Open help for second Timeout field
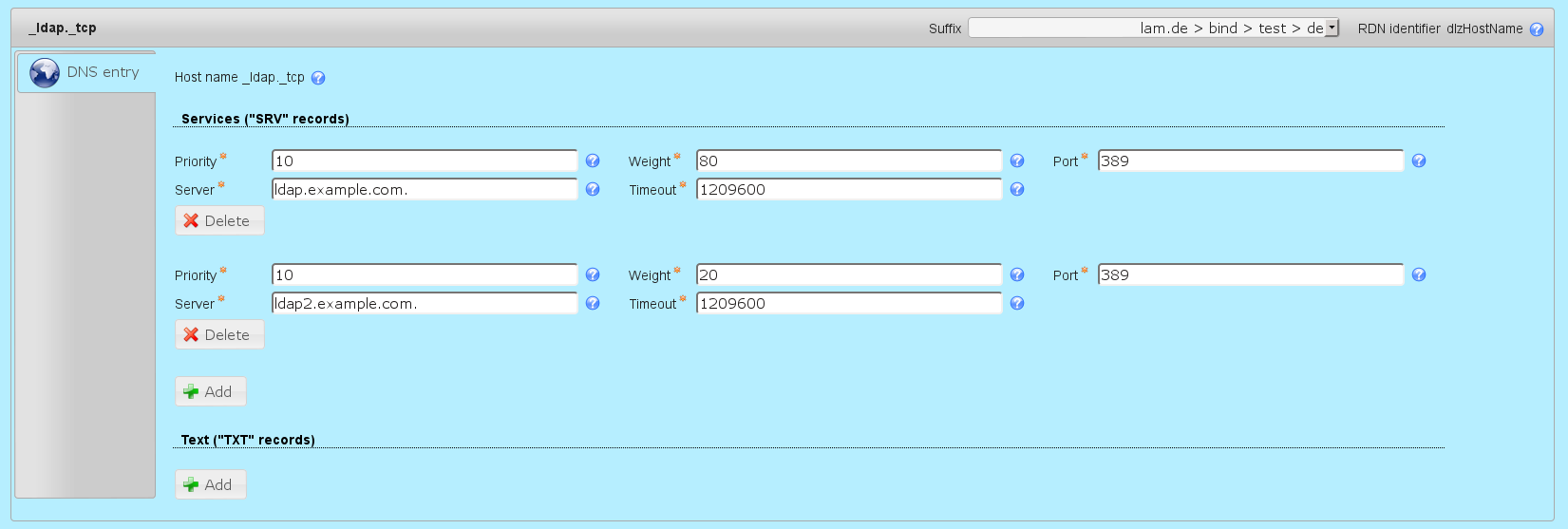This screenshot has width=1568, height=529. pos(1017,304)
